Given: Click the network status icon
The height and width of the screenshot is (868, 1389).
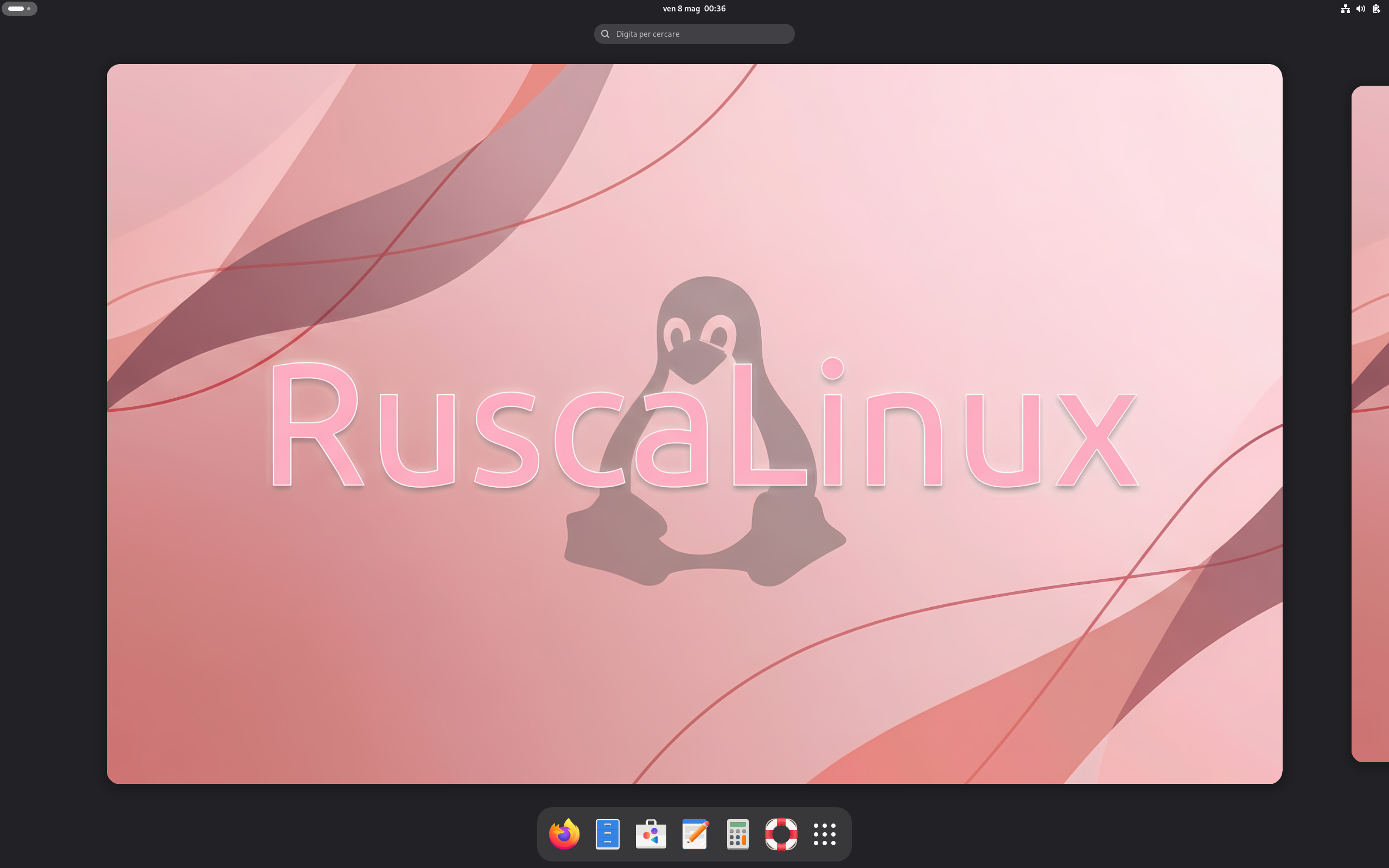Looking at the screenshot, I should pyautogui.click(x=1345, y=9).
